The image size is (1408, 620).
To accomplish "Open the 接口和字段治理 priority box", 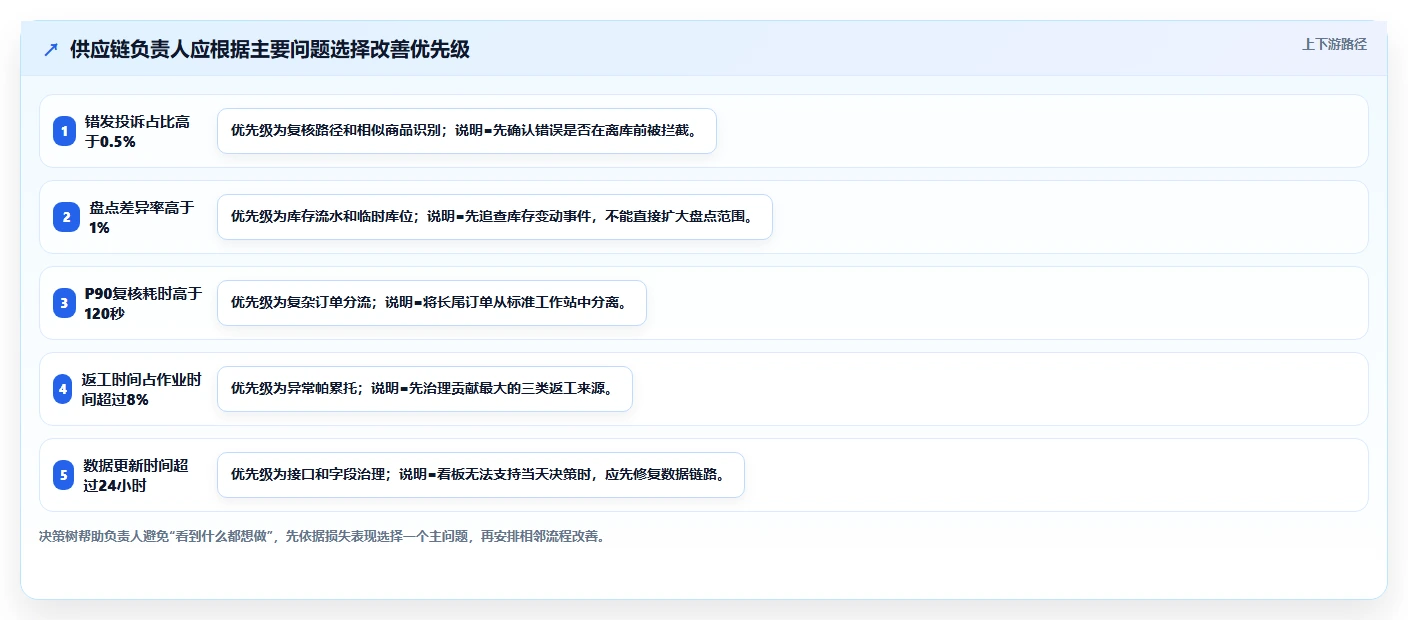I will [481, 475].
